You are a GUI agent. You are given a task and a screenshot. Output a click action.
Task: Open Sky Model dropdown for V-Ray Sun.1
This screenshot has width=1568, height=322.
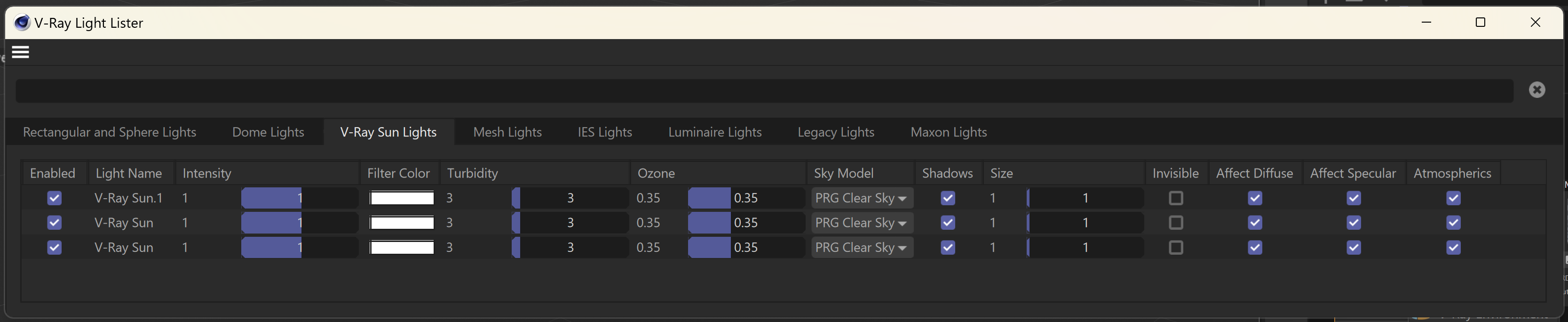pos(862,198)
